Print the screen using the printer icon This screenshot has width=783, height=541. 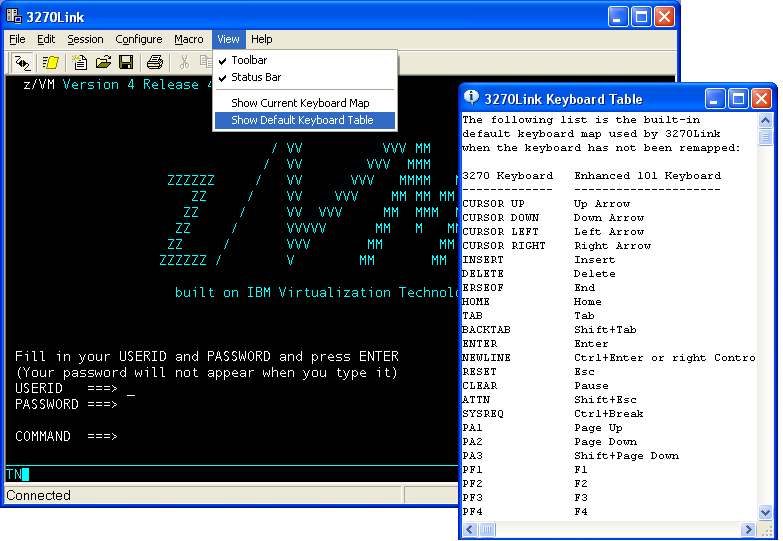coord(155,62)
